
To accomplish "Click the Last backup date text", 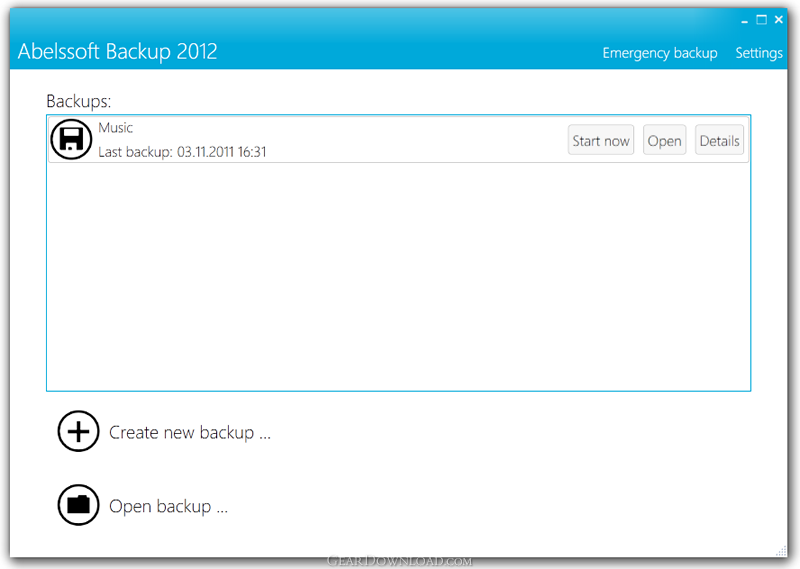I will click(x=182, y=152).
